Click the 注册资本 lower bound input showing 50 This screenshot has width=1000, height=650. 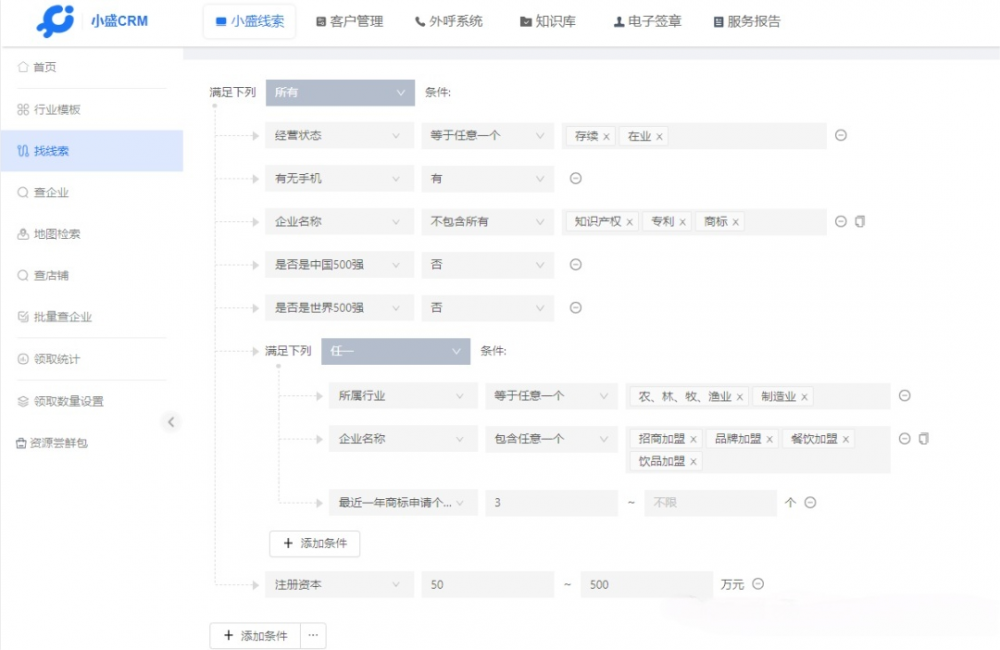[487, 584]
